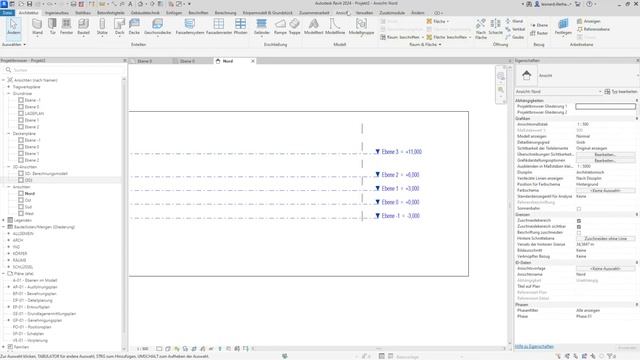This screenshot has width=640, height=360.
Task: Choose the Wand wall tool
Action: [x=37, y=27]
